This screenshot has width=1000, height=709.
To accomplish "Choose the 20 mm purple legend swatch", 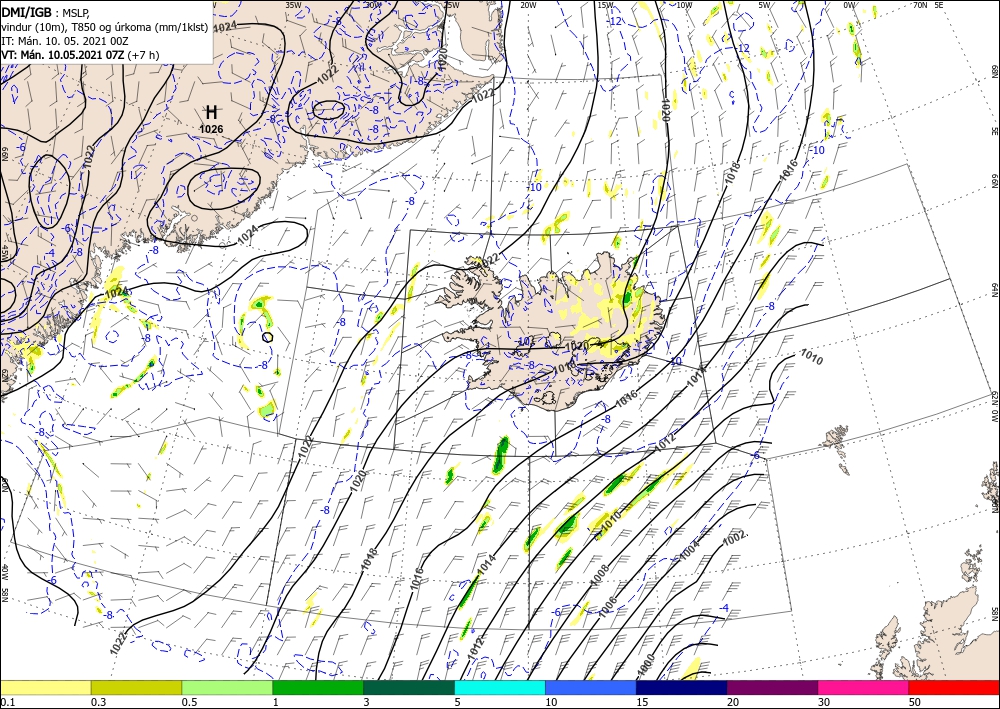I will tap(772, 687).
